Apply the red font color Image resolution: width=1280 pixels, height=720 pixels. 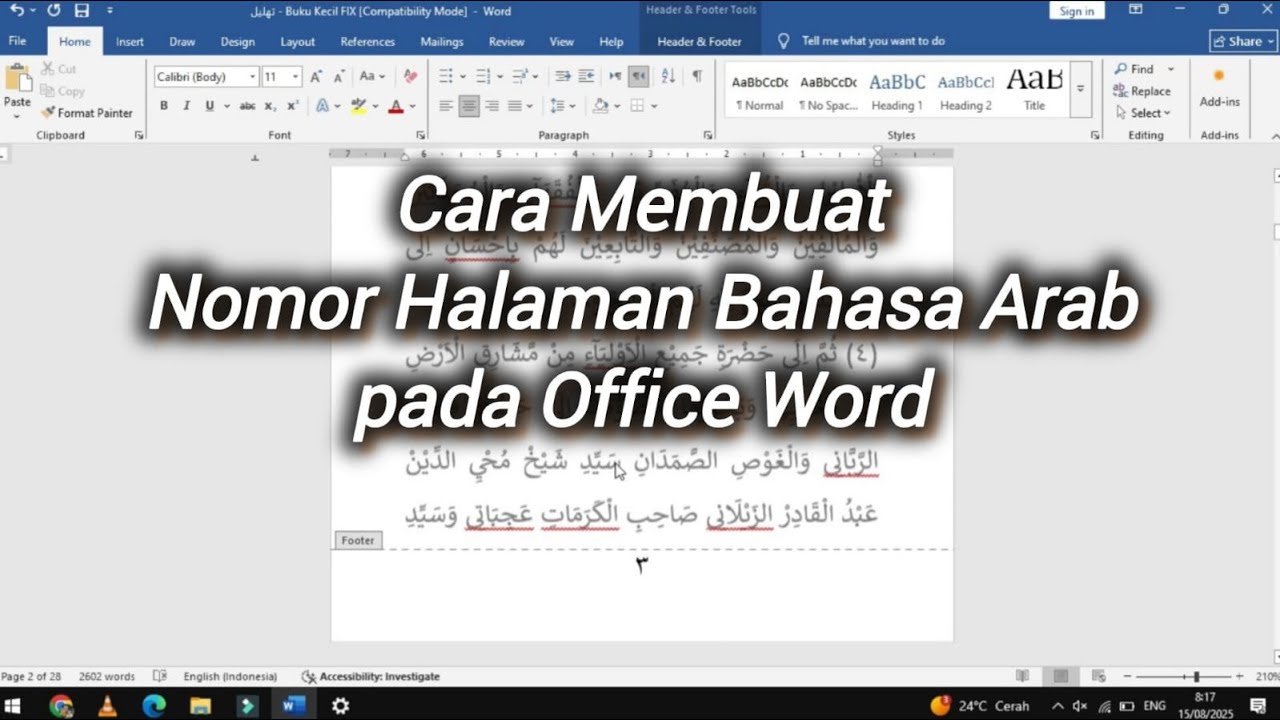click(396, 106)
